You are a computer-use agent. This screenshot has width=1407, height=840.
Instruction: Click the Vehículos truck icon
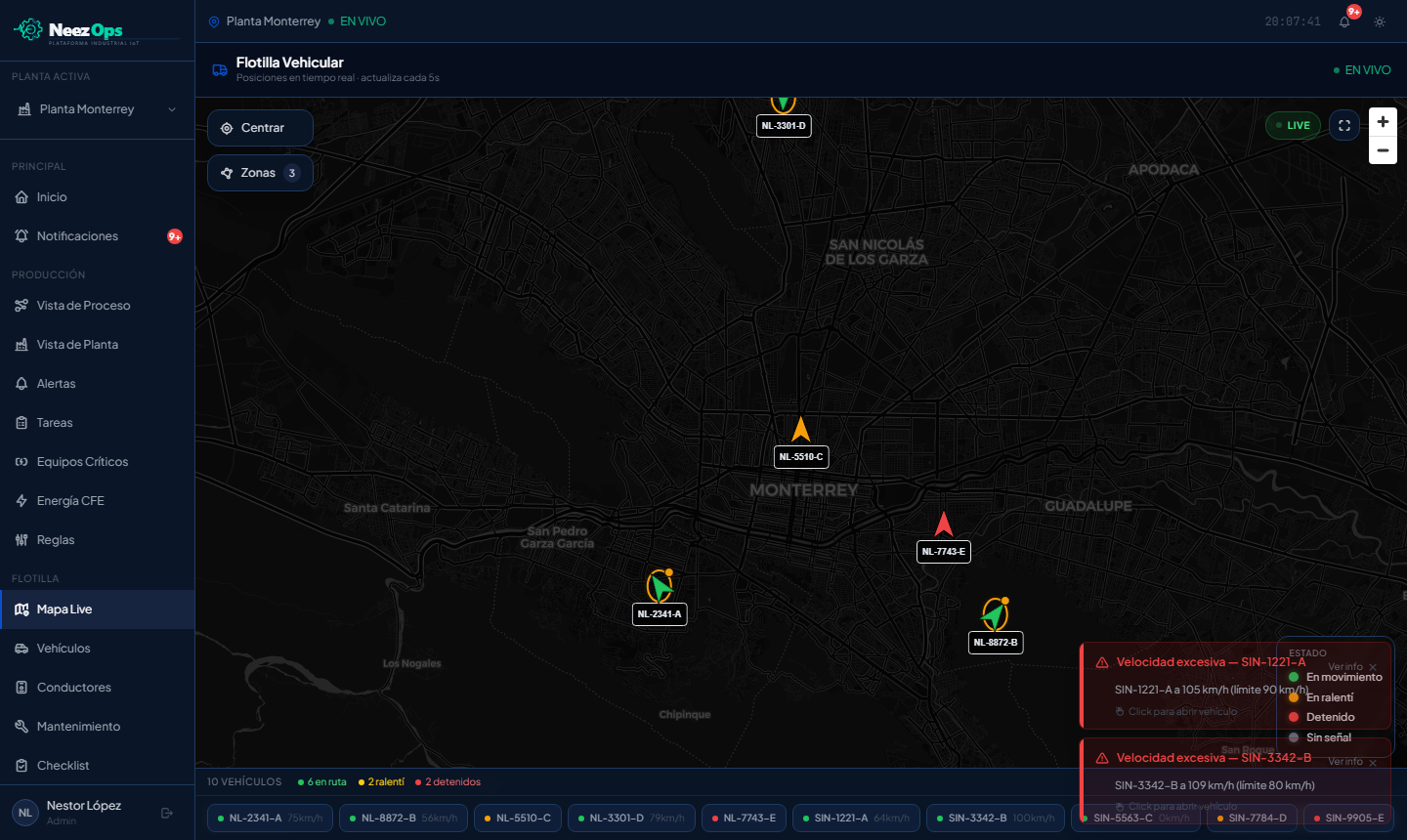click(x=21, y=649)
